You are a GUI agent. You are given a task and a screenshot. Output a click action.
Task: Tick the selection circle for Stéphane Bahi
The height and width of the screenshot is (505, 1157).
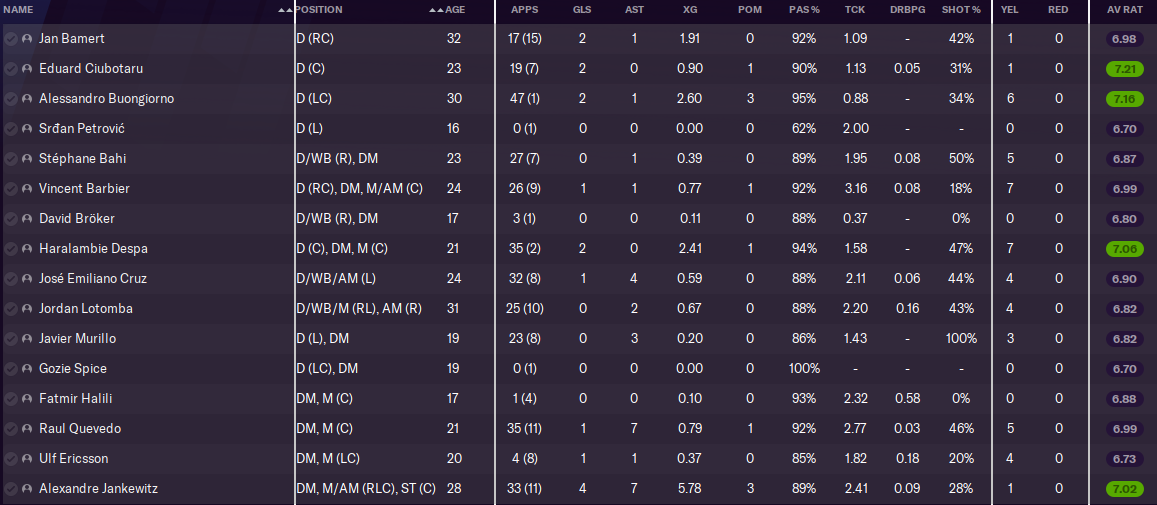10,159
